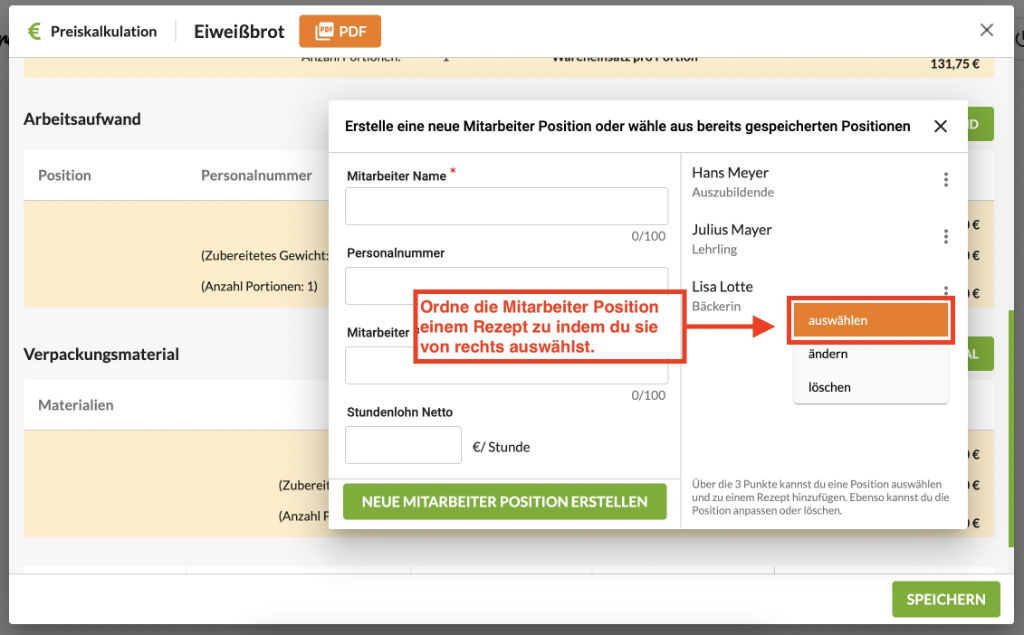Click the Euro Preiskalkulation icon
The height and width of the screenshot is (635, 1024).
35,31
